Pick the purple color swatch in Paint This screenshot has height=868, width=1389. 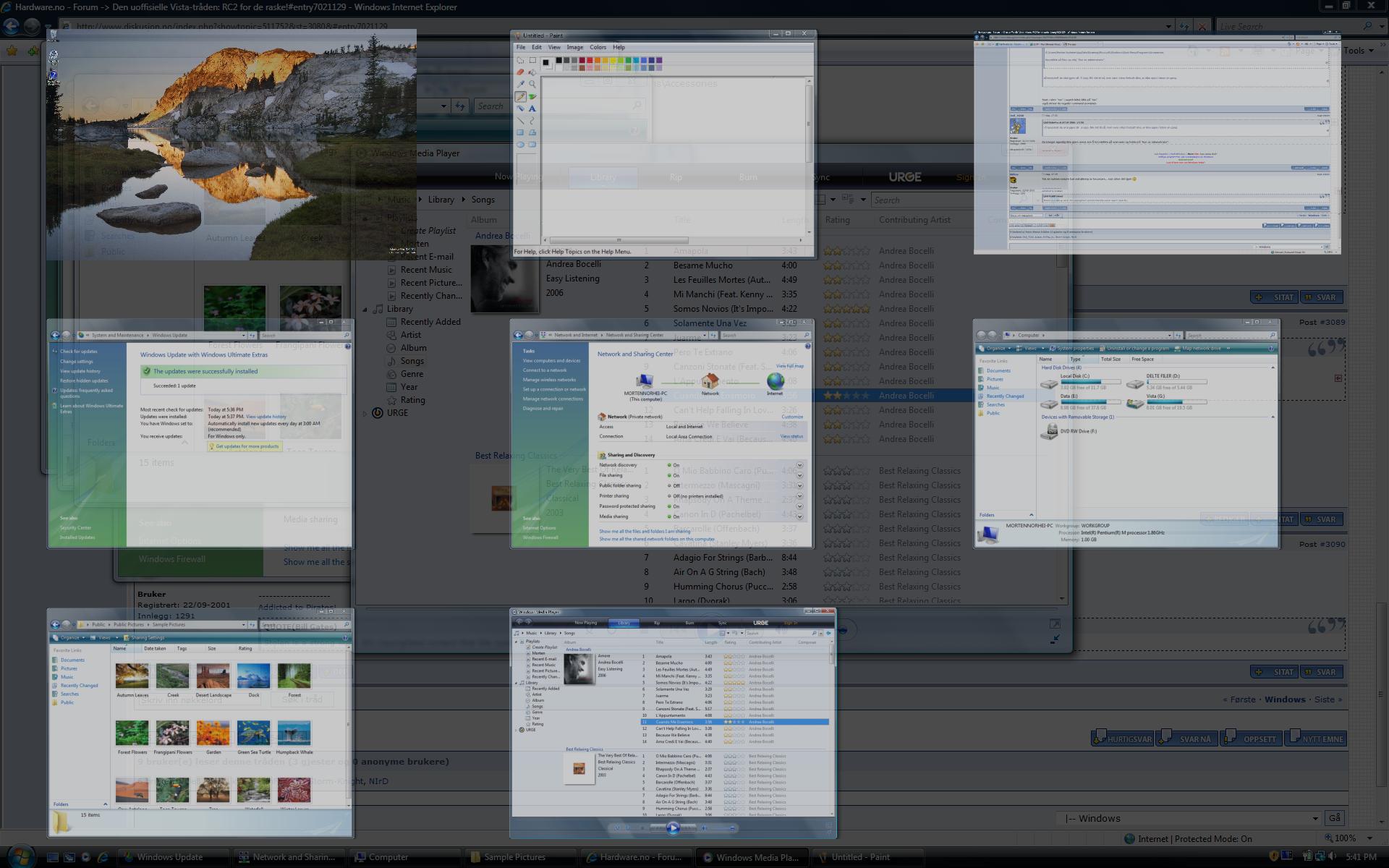[x=658, y=61]
